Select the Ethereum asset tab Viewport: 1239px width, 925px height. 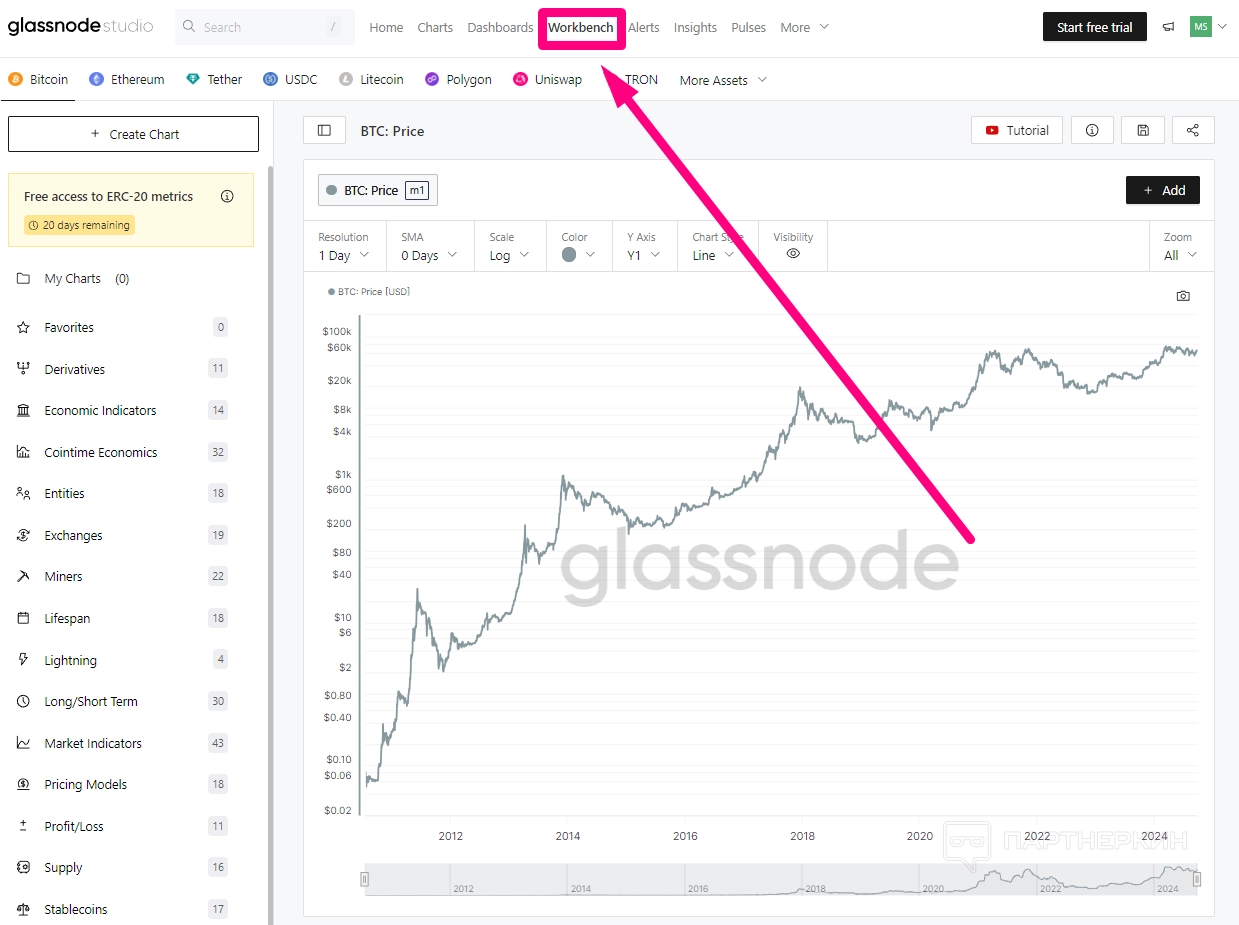(127, 80)
